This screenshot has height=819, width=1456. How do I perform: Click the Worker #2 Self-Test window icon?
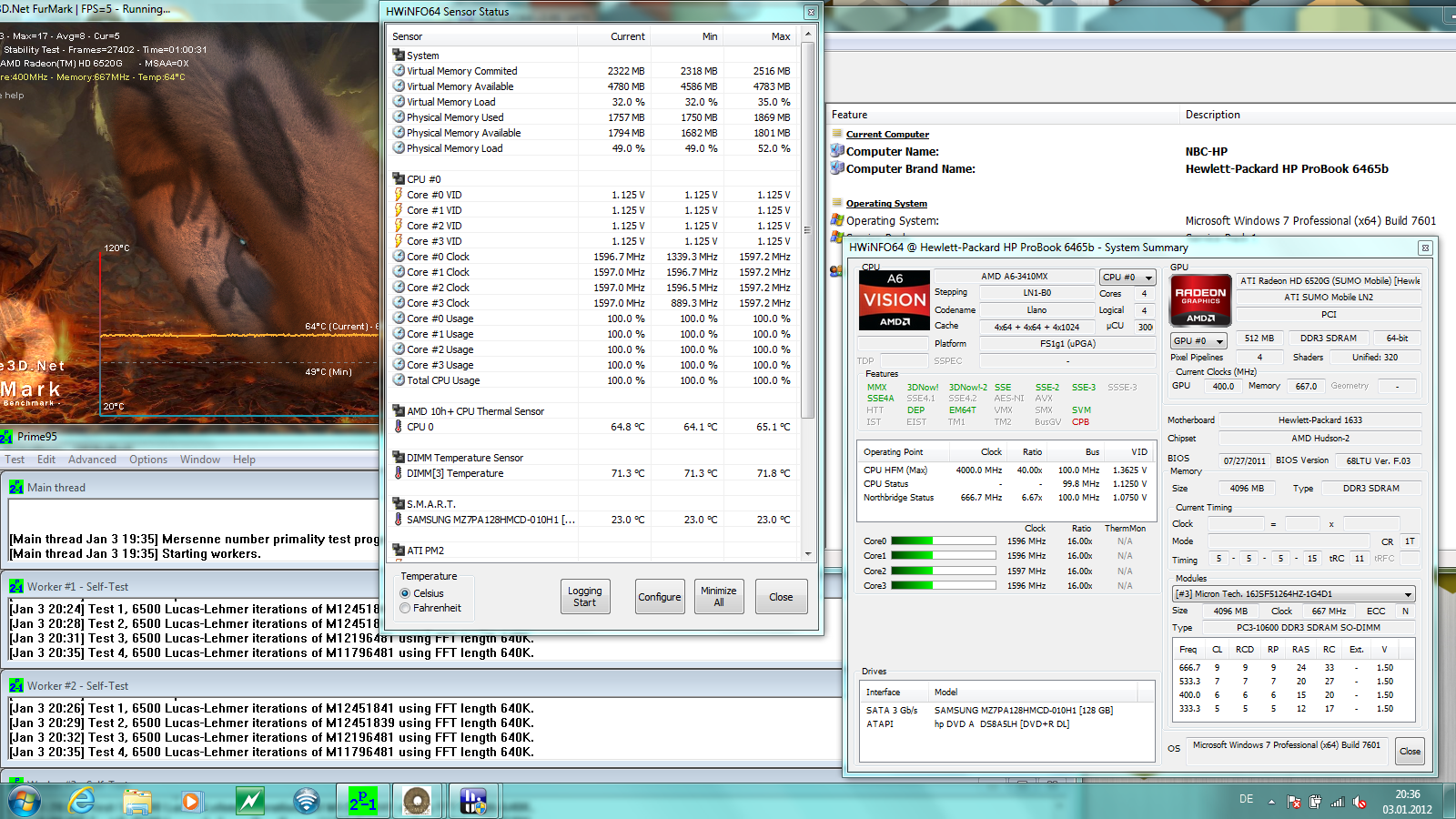coord(16,686)
